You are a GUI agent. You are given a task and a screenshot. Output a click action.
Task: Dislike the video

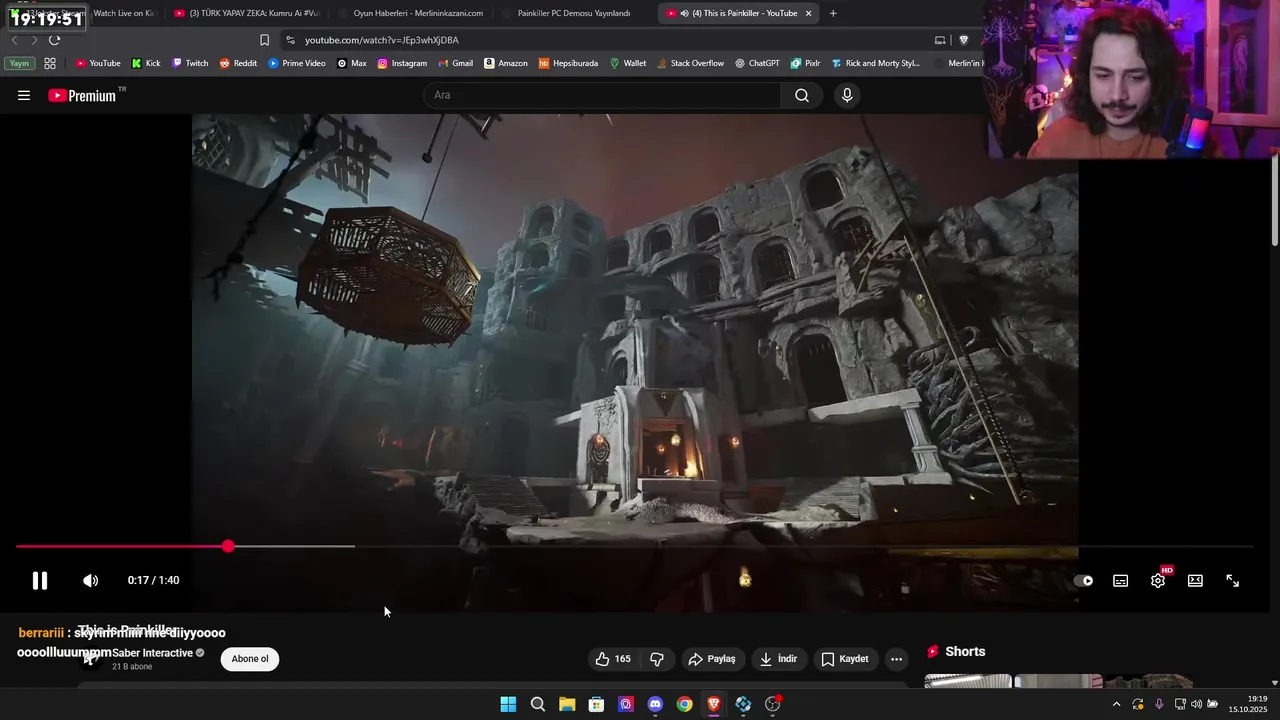(657, 659)
